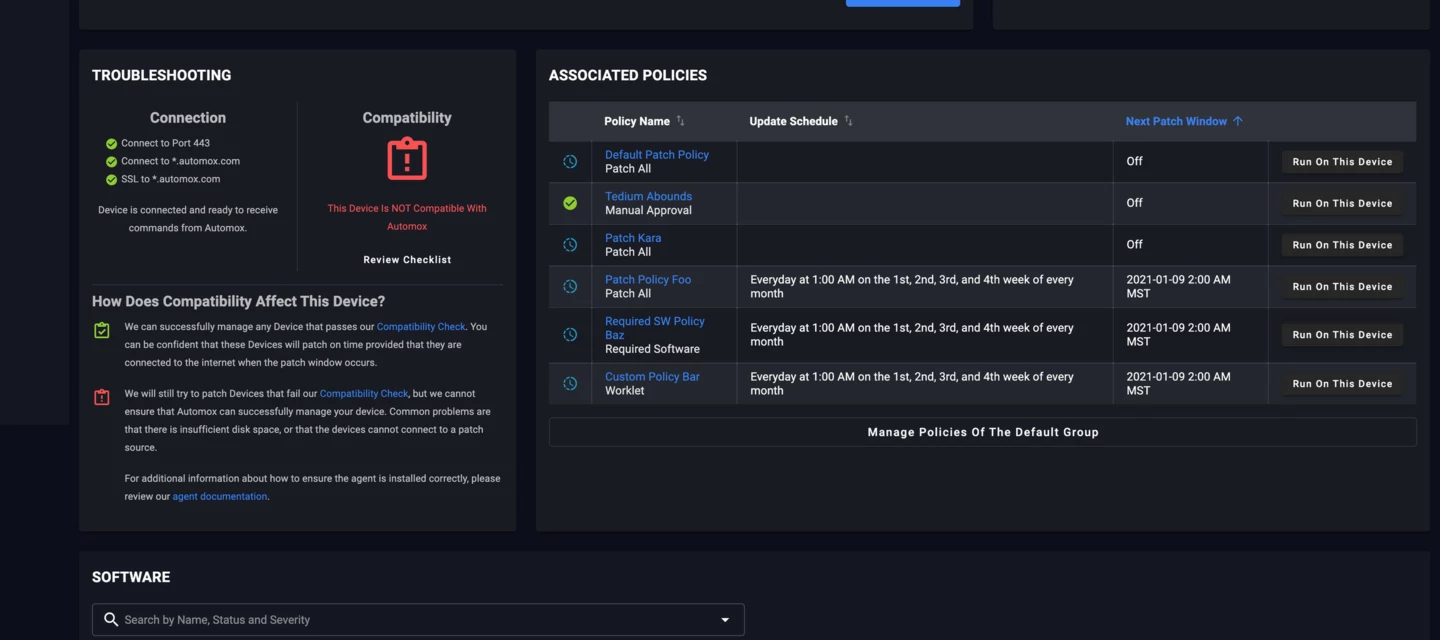Image resolution: width=1440 pixels, height=640 pixels.
Task: Run Patch Policy Foo on this device
Action: pos(1342,286)
